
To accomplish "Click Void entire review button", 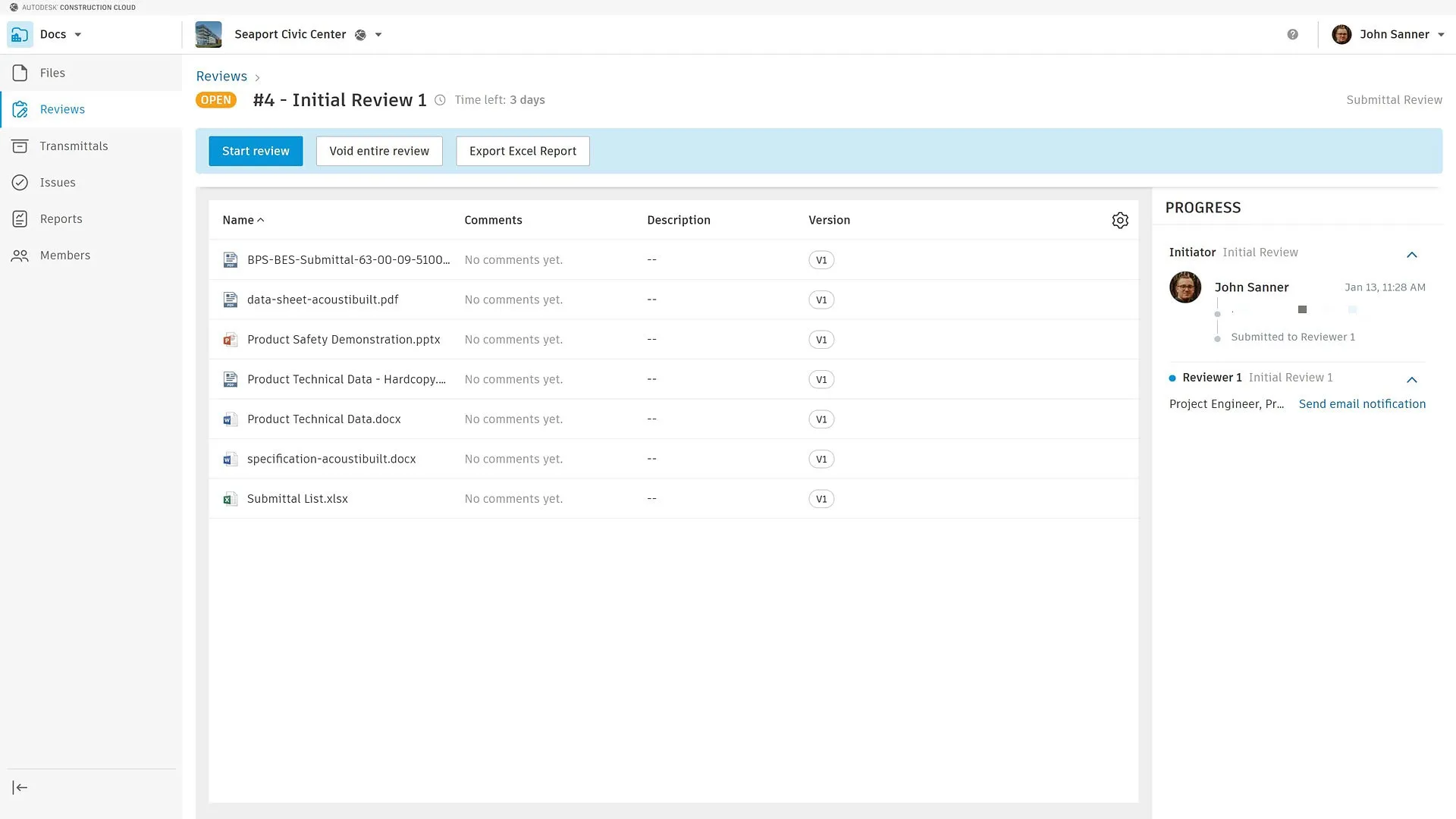I will pos(379,151).
